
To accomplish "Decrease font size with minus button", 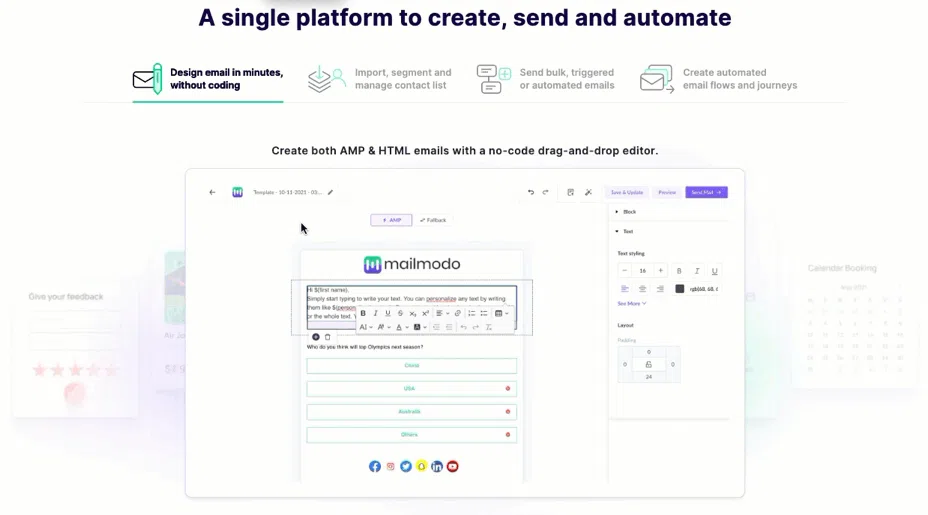I will [624, 271].
